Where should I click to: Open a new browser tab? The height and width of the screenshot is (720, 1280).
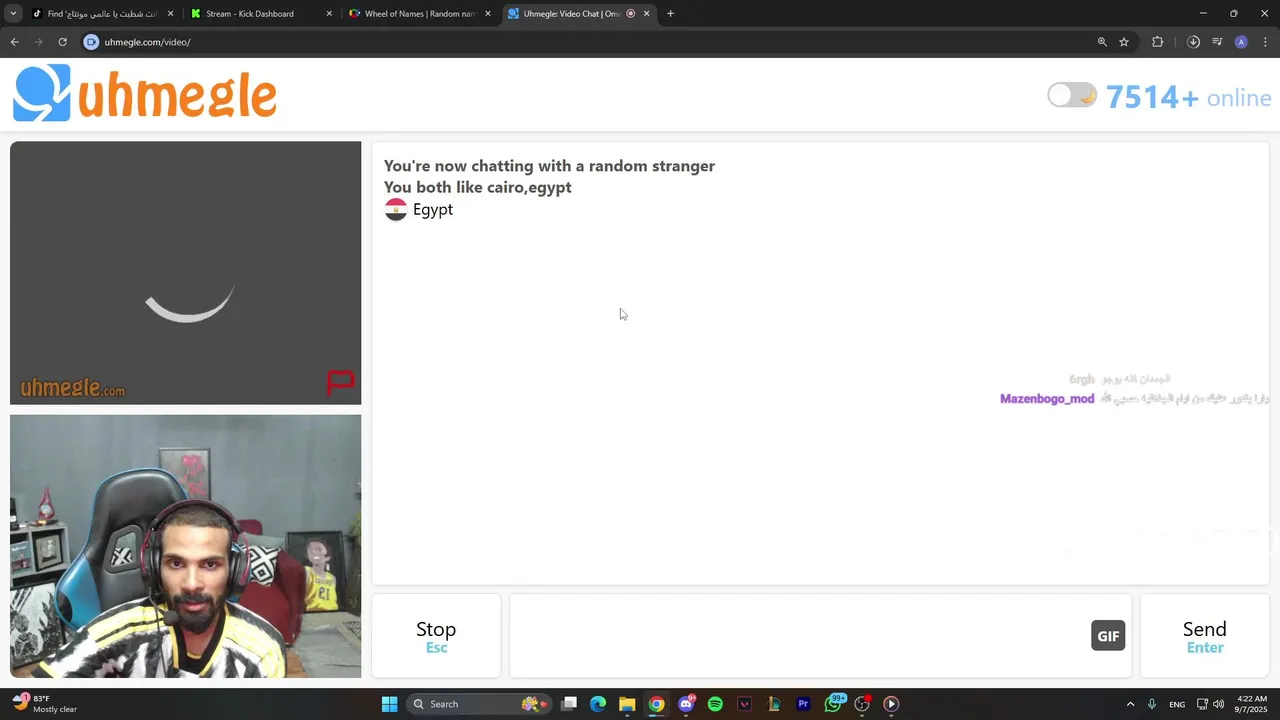point(670,14)
